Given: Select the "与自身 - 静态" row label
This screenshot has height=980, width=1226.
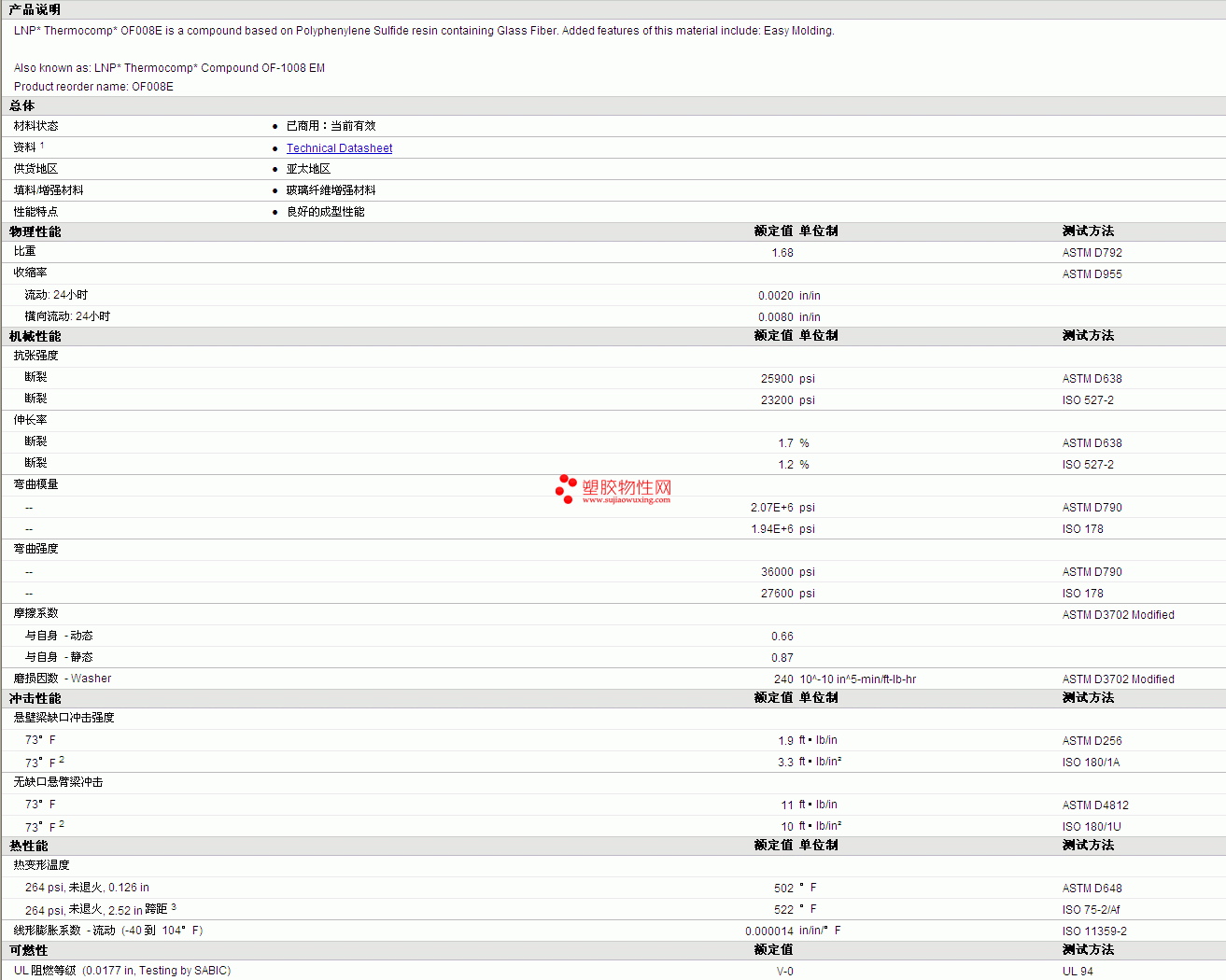Looking at the screenshot, I should [x=59, y=657].
